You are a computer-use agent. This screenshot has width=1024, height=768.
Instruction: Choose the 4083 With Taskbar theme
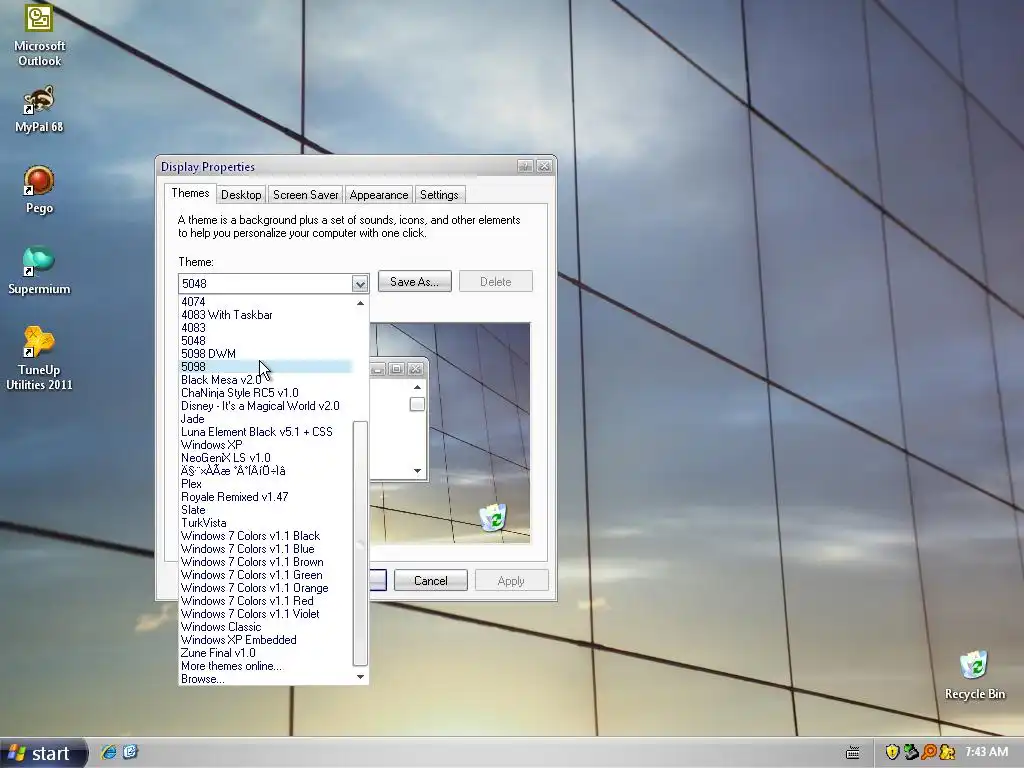click(x=266, y=315)
